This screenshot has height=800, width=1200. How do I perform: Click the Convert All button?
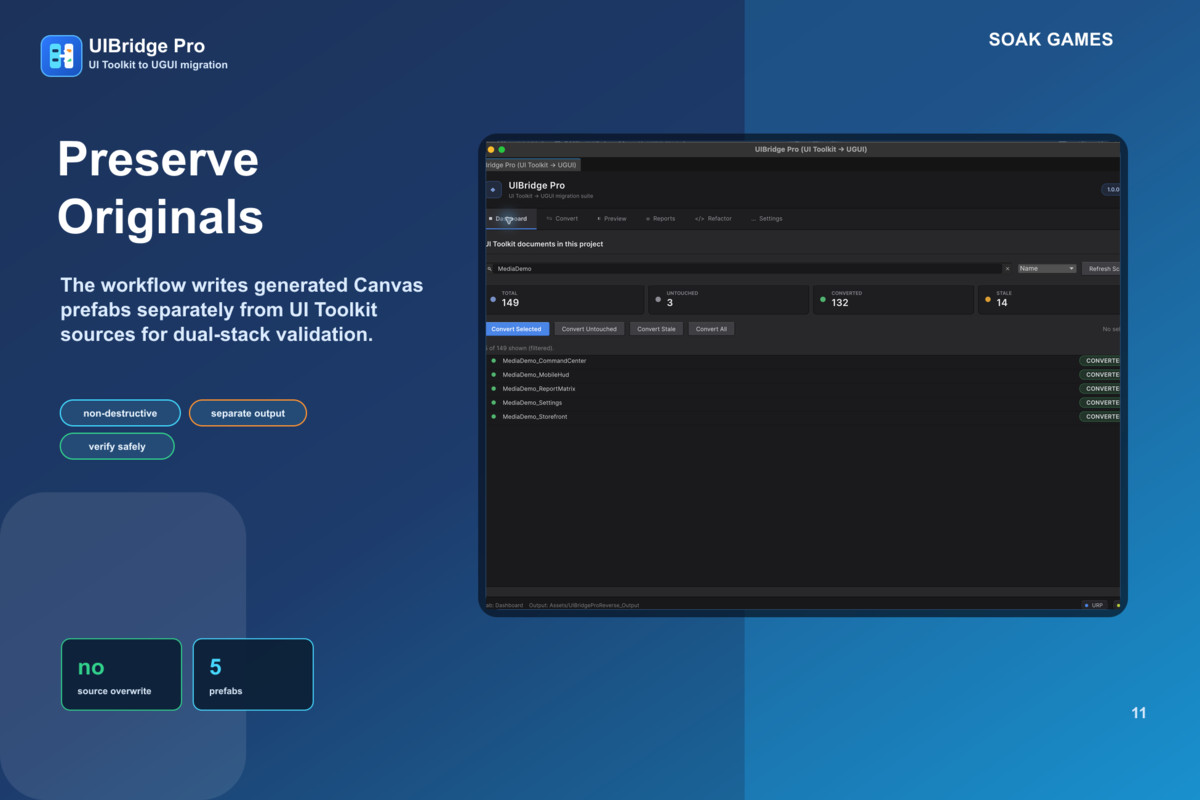[x=711, y=329]
